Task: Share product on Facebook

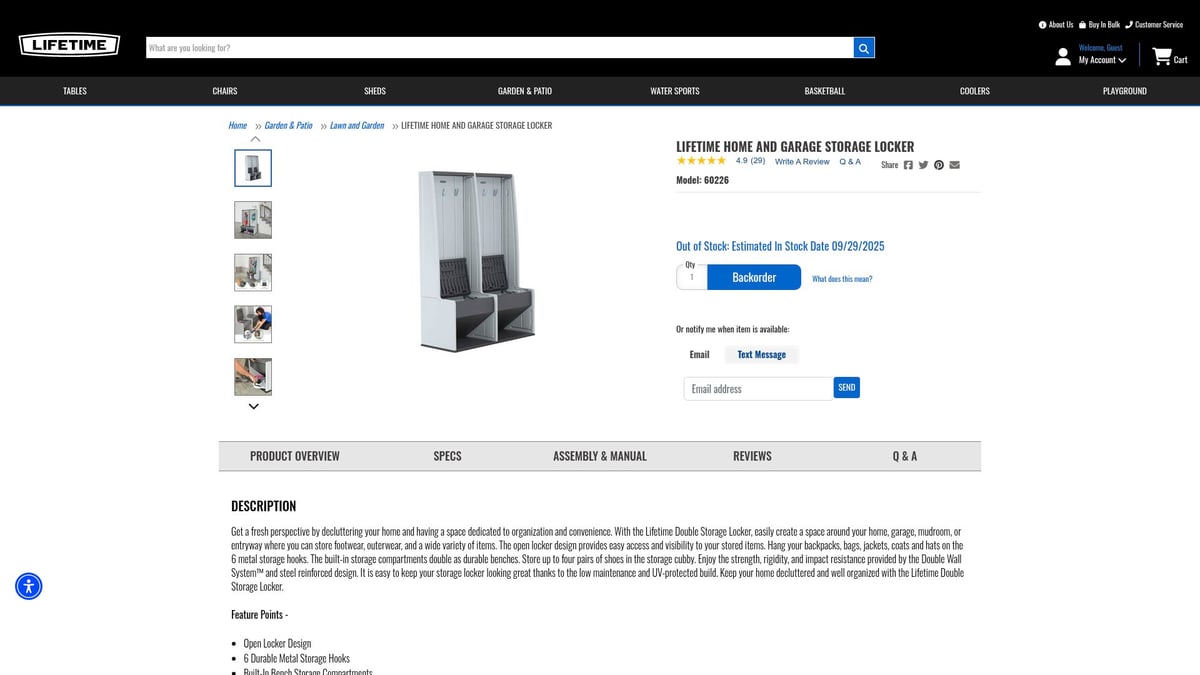Action: [x=908, y=165]
